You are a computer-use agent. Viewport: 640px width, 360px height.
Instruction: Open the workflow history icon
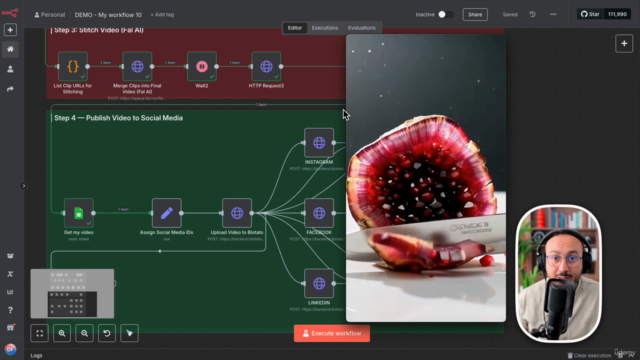pyautogui.click(x=532, y=14)
